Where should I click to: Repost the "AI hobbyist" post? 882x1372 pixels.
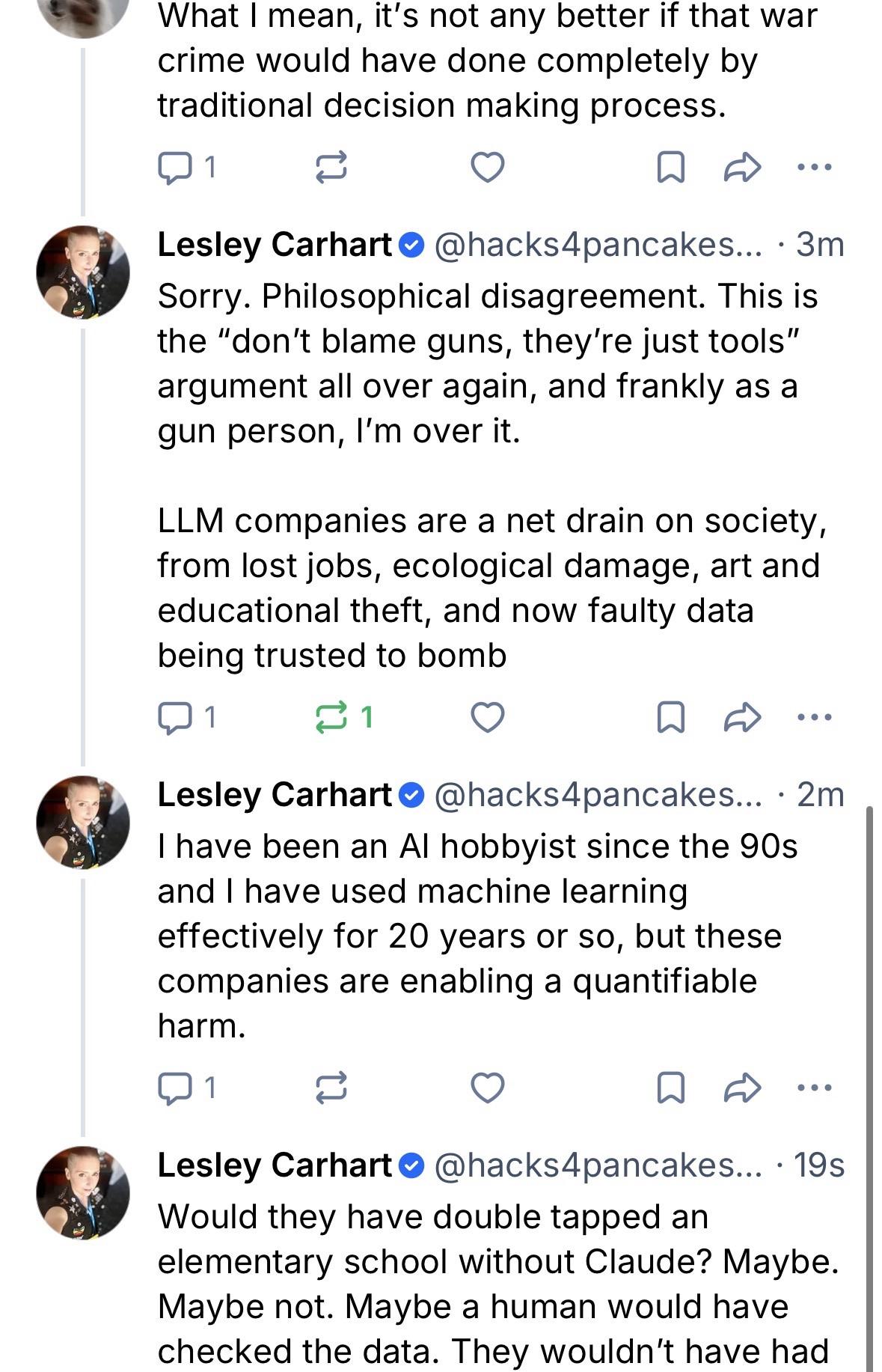coord(331,1088)
